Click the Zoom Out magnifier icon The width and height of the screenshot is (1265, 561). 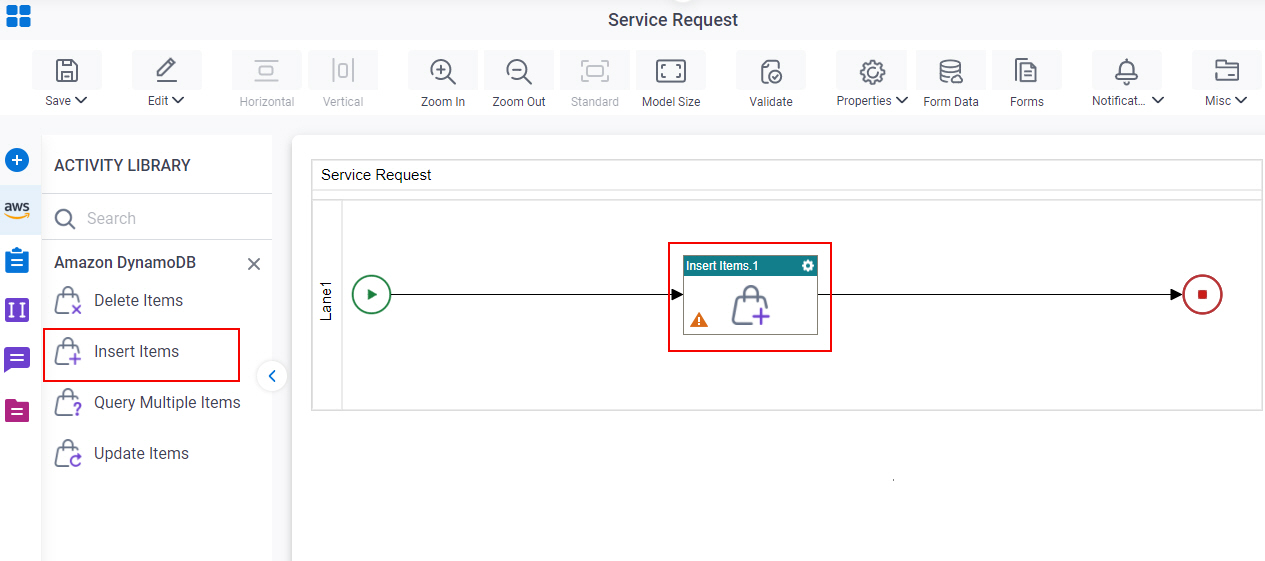[518, 71]
